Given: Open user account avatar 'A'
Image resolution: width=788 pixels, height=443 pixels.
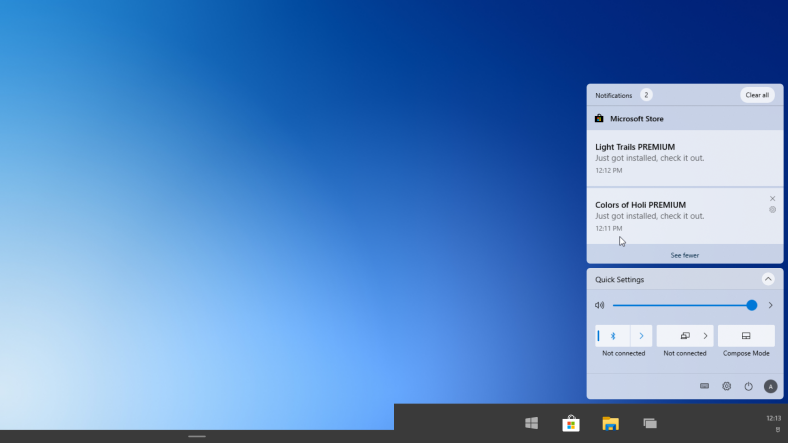Looking at the screenshot, I should [770, 386].
